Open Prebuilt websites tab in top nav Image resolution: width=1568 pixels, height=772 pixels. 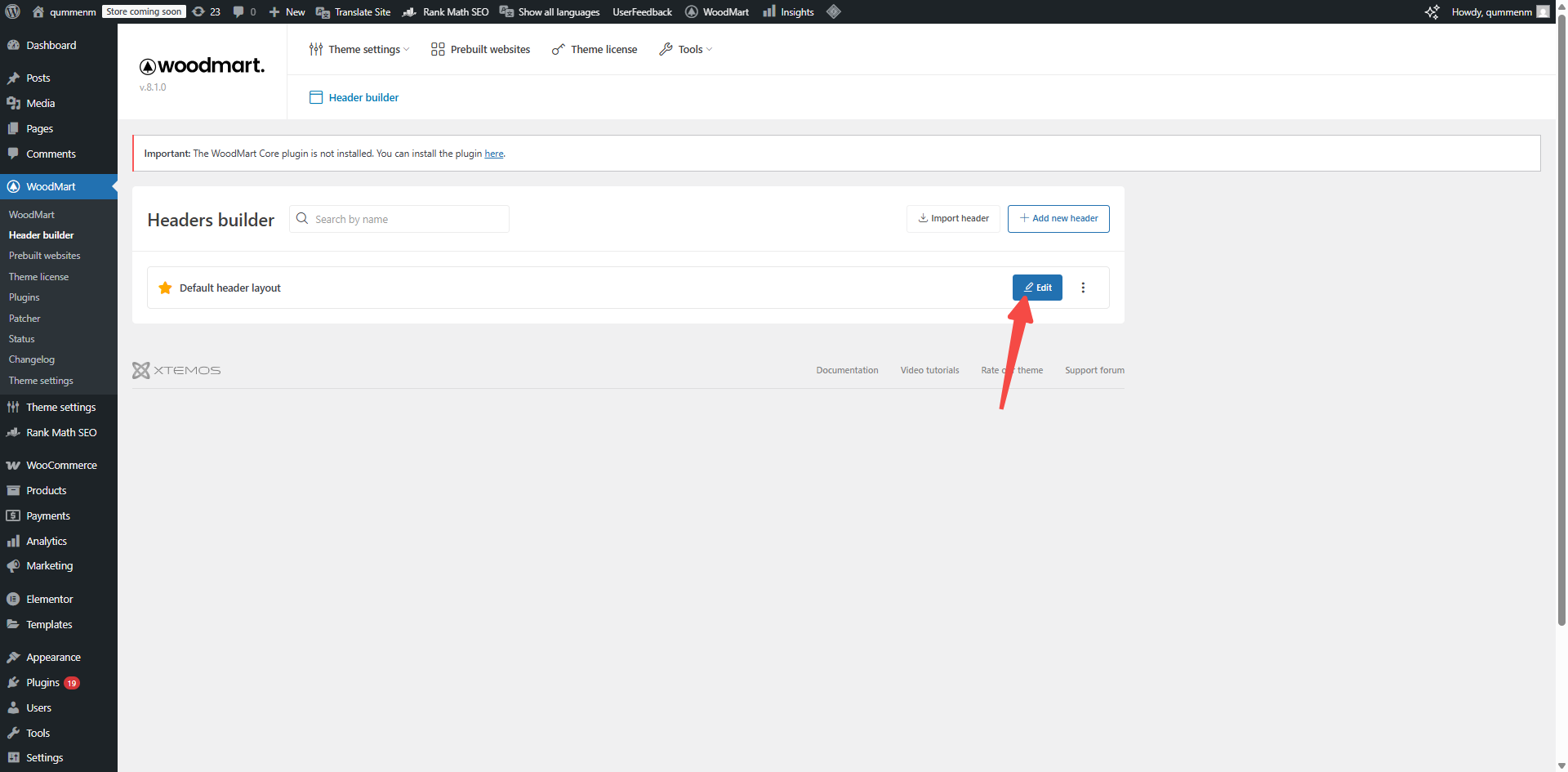coord(481,49)
